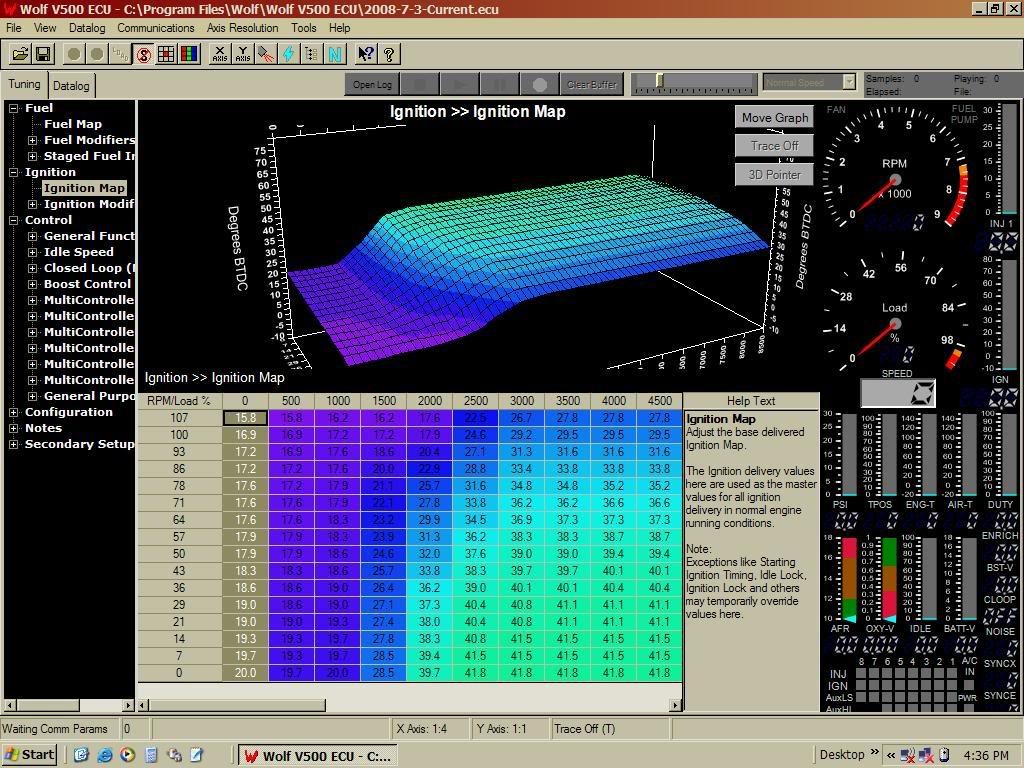This screenshot has width=1024, height=768.
Task: Click the tree list toolbar icon
Action: pyautogui.click(x=312, y=54)
